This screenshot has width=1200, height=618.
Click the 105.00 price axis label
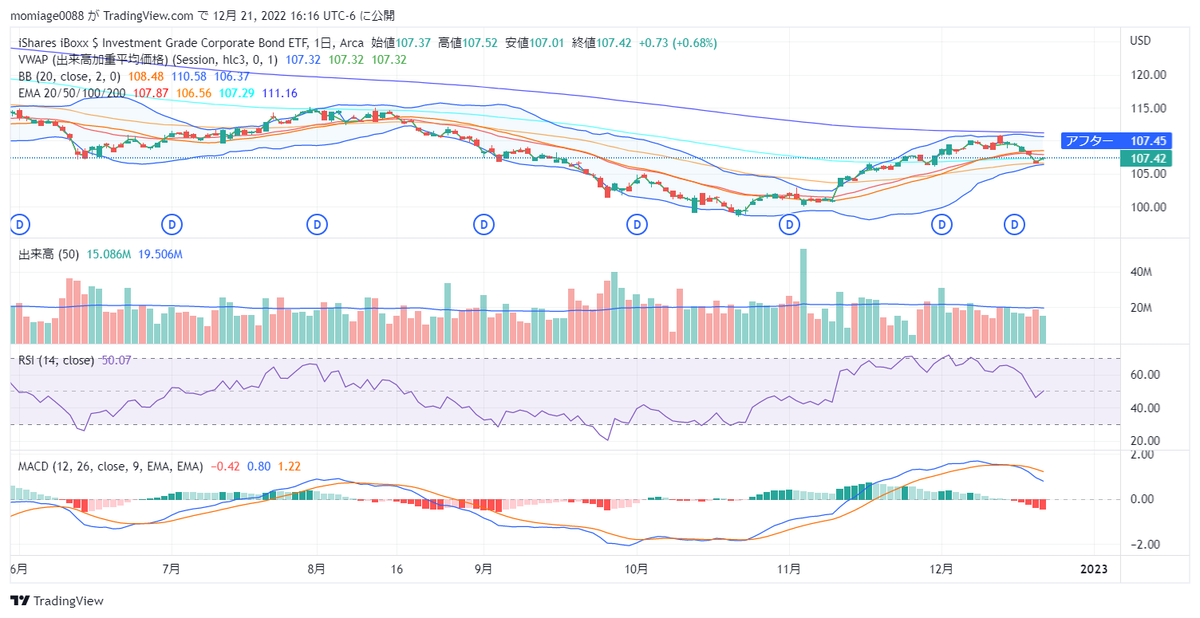1148,174
